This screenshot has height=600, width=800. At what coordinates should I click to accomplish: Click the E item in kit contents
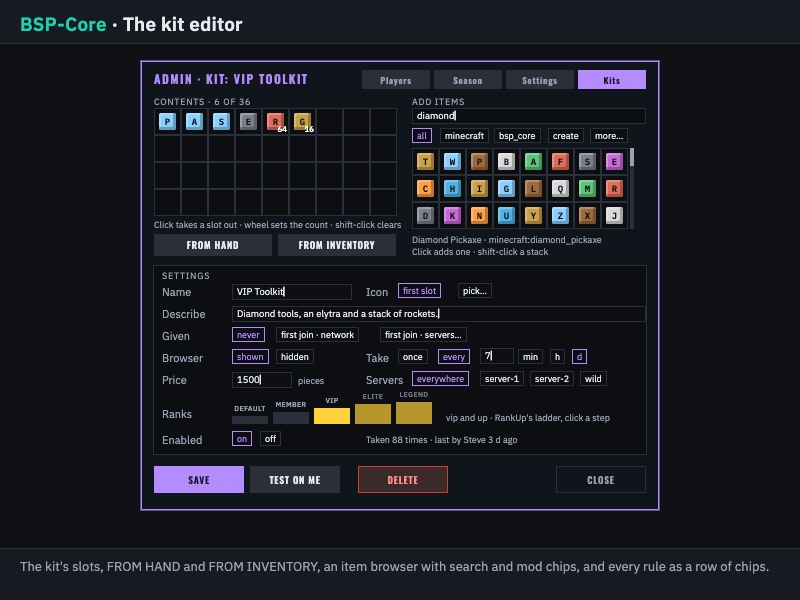pyautogui.click(x=248, y=121)
